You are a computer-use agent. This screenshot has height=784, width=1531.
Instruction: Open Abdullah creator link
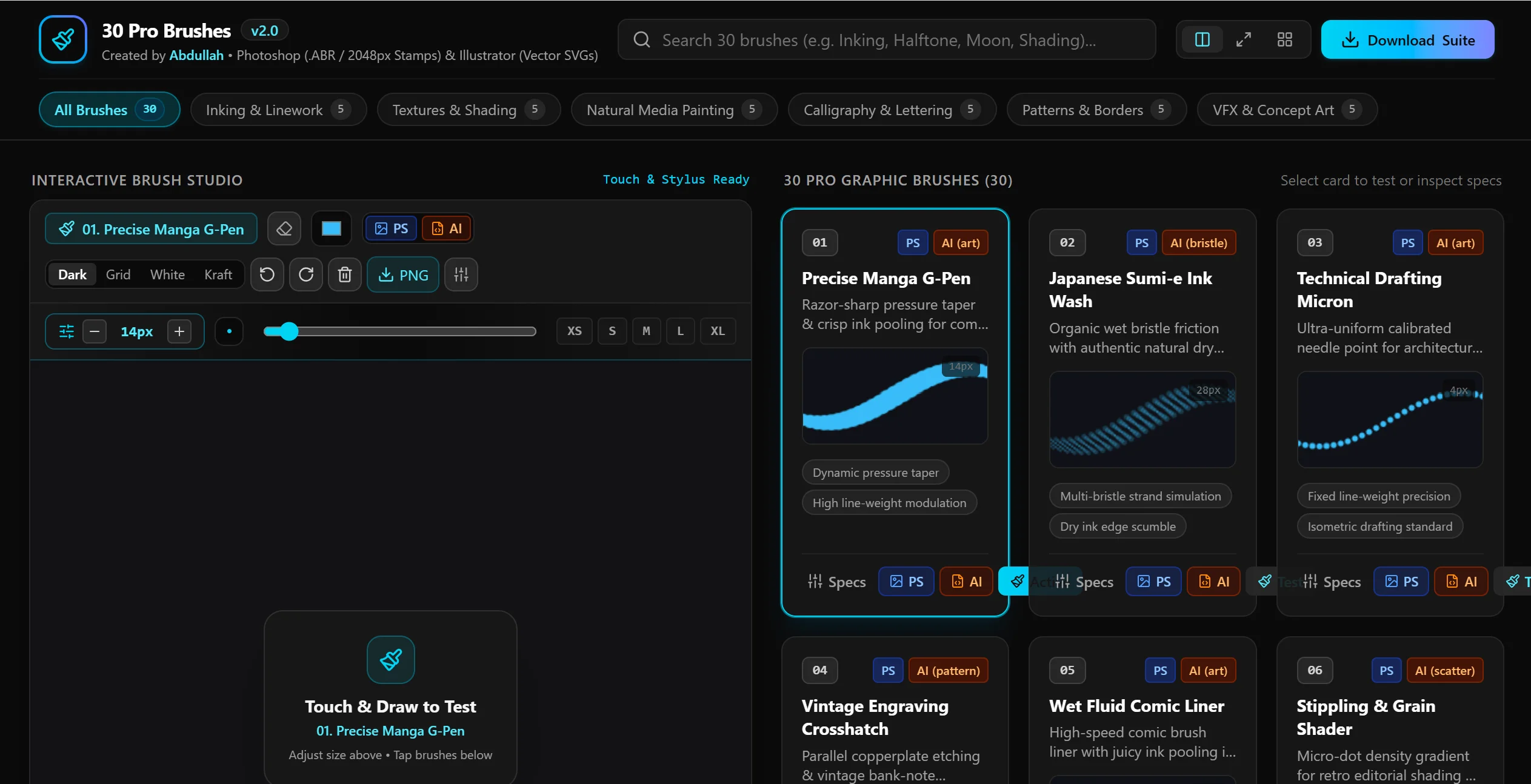[196, 55]
